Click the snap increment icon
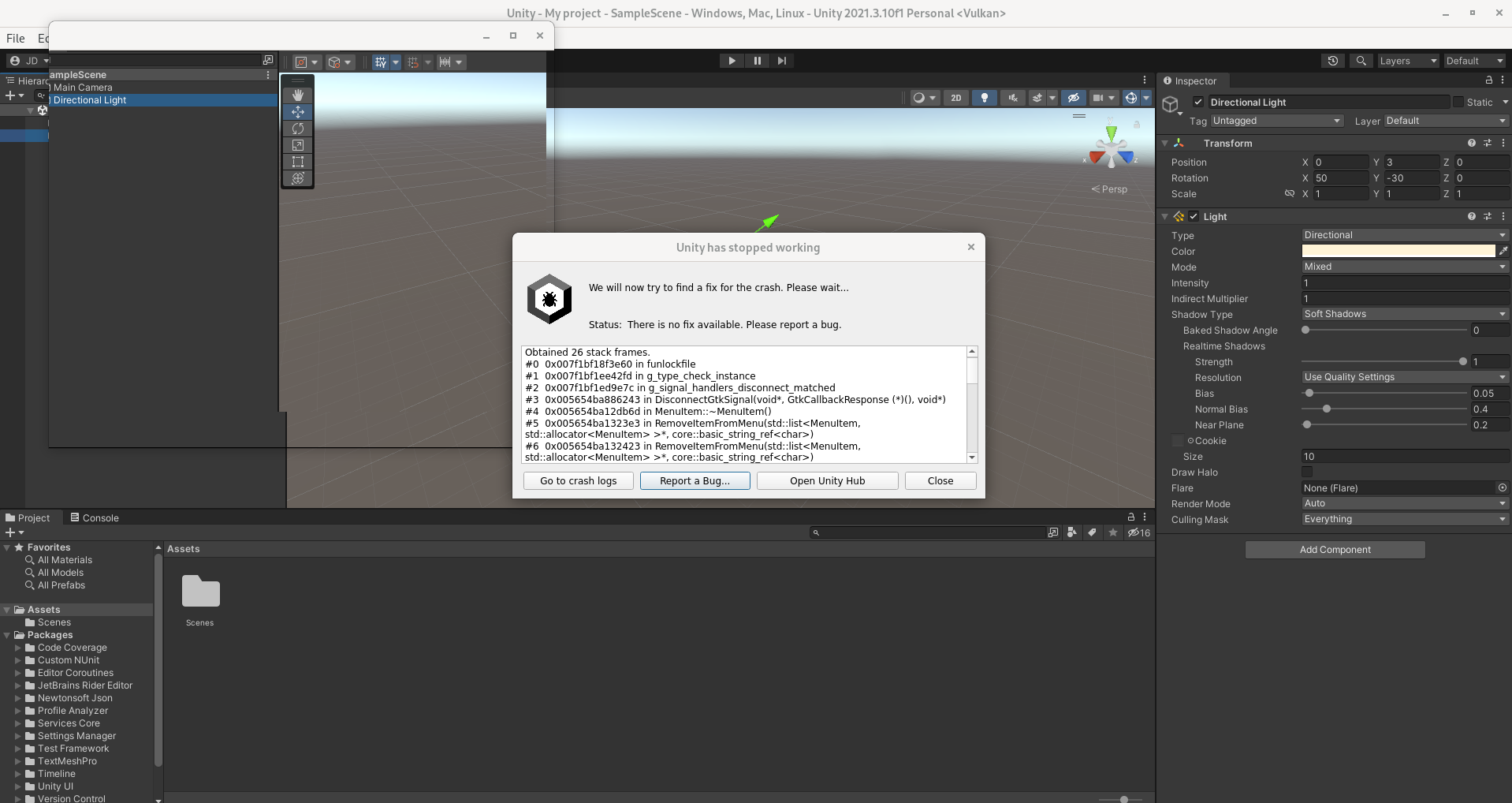This screenshot has height=803, width=1512. pyautogui.click(x=445, y=62)
